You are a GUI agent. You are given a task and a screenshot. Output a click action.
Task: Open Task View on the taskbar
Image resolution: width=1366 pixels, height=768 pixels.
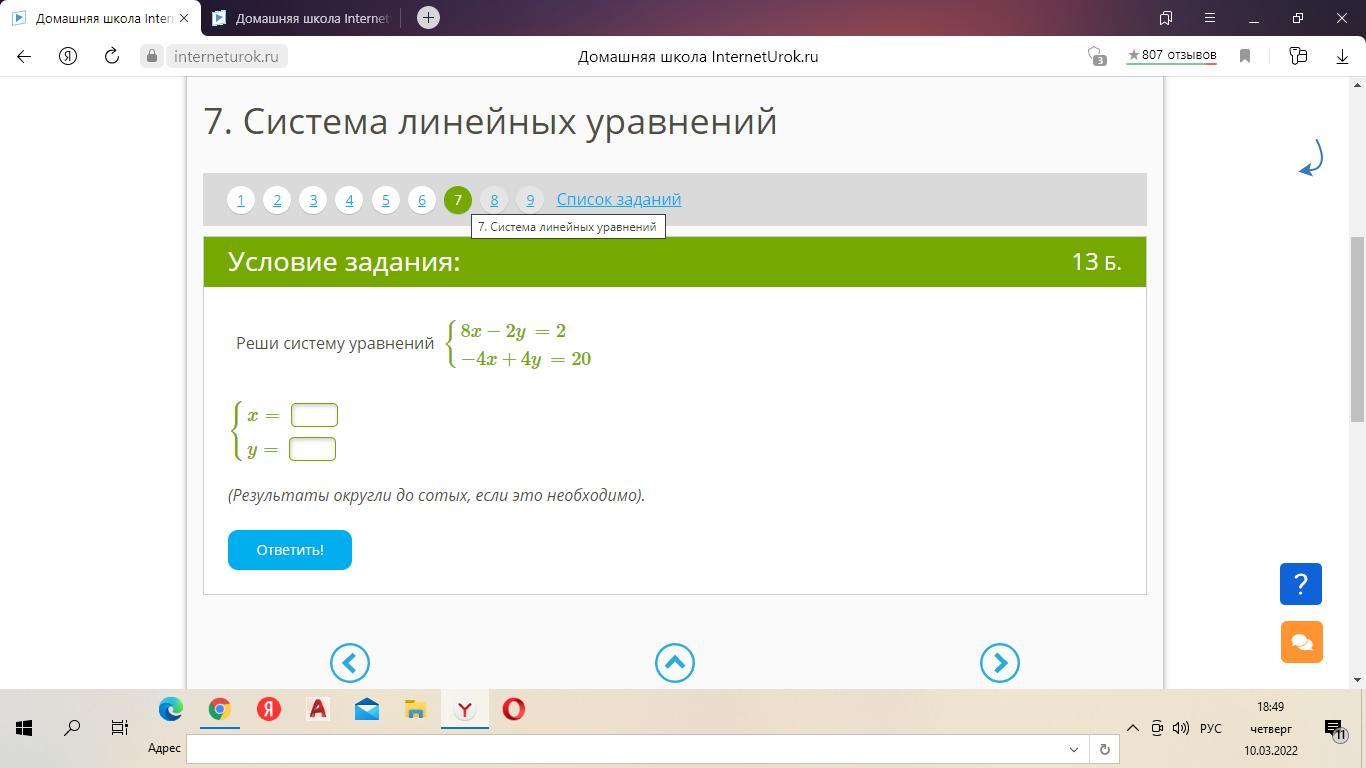click(x=119, y=728)
